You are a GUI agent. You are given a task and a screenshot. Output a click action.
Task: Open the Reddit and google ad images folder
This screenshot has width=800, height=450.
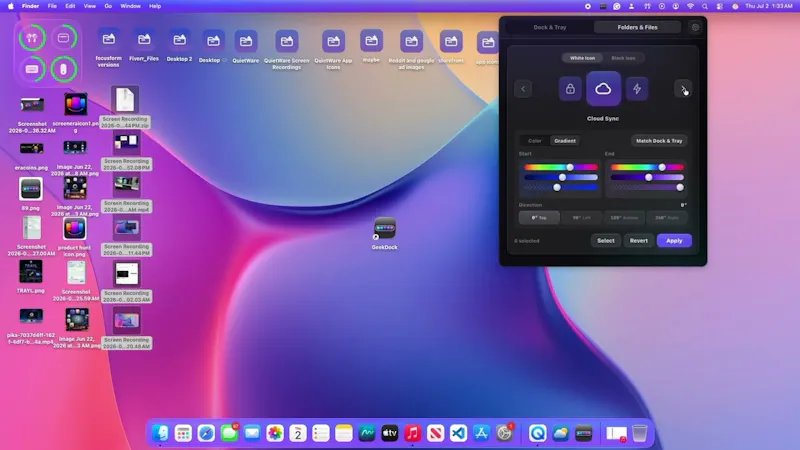point(411,41)
